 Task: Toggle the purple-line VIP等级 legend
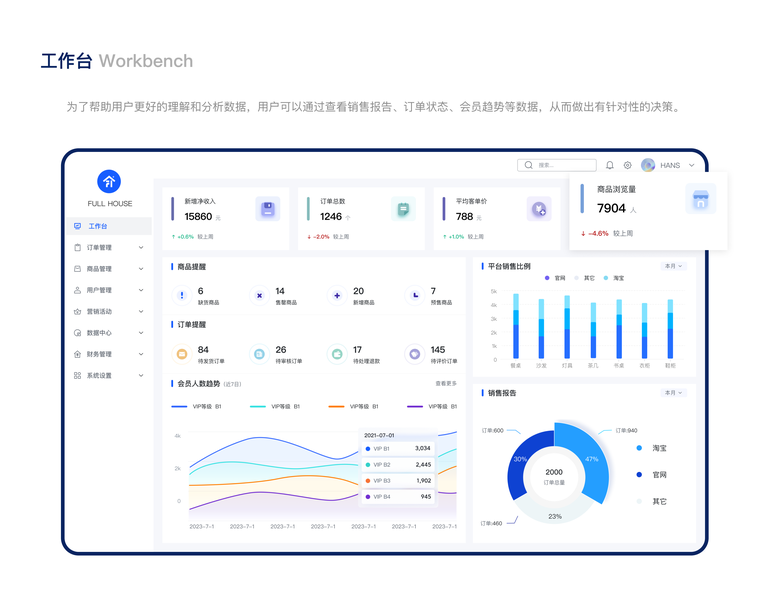432,406
